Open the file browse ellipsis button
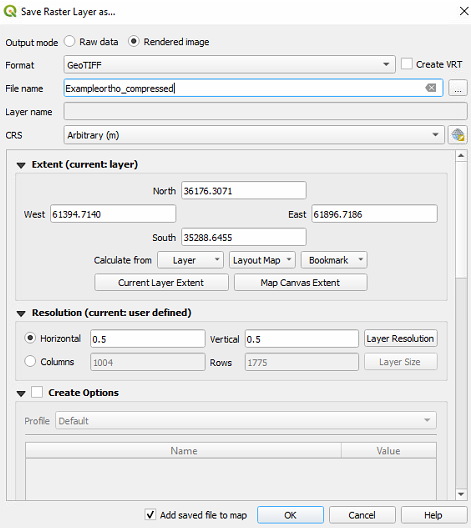This screenshot has height=528, width=471. [457, 88]
